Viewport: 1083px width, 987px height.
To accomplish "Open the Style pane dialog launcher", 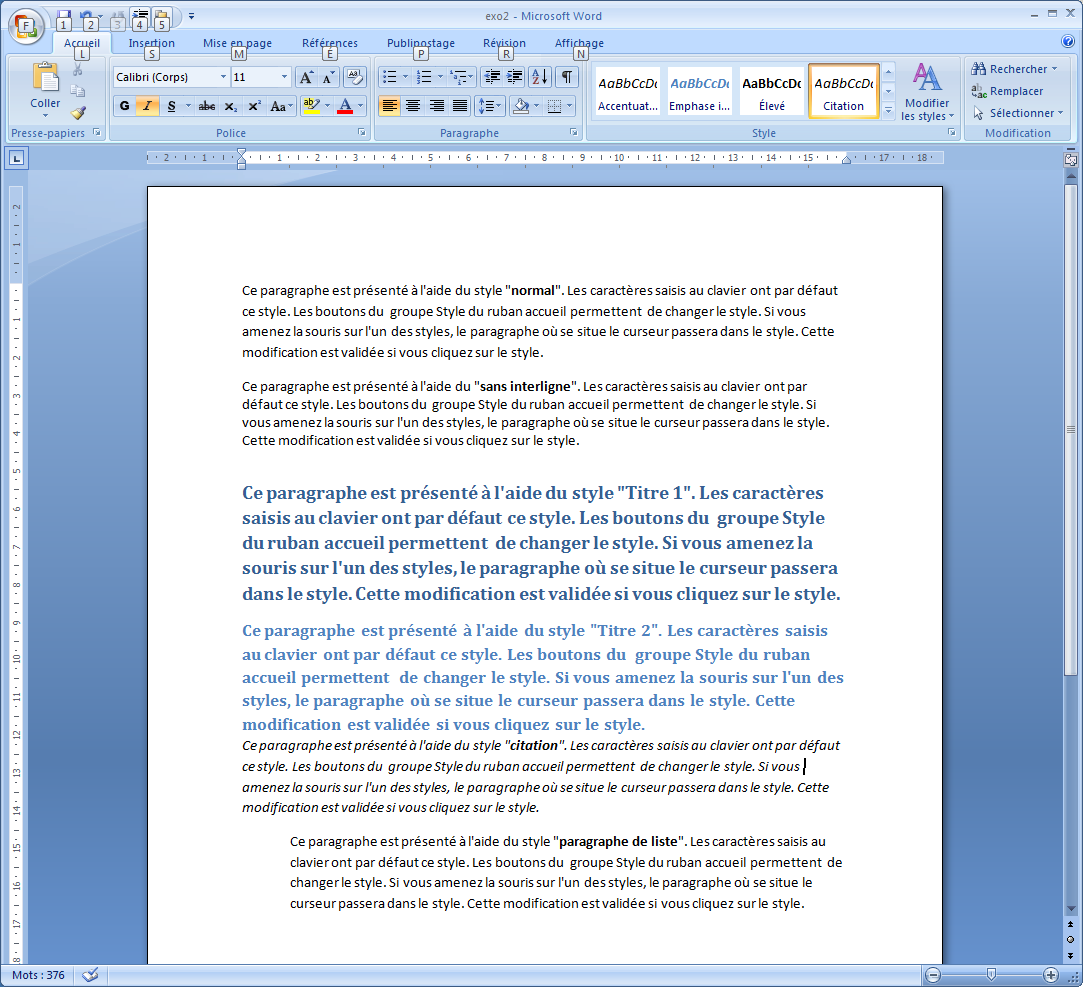I will [952, 132].
